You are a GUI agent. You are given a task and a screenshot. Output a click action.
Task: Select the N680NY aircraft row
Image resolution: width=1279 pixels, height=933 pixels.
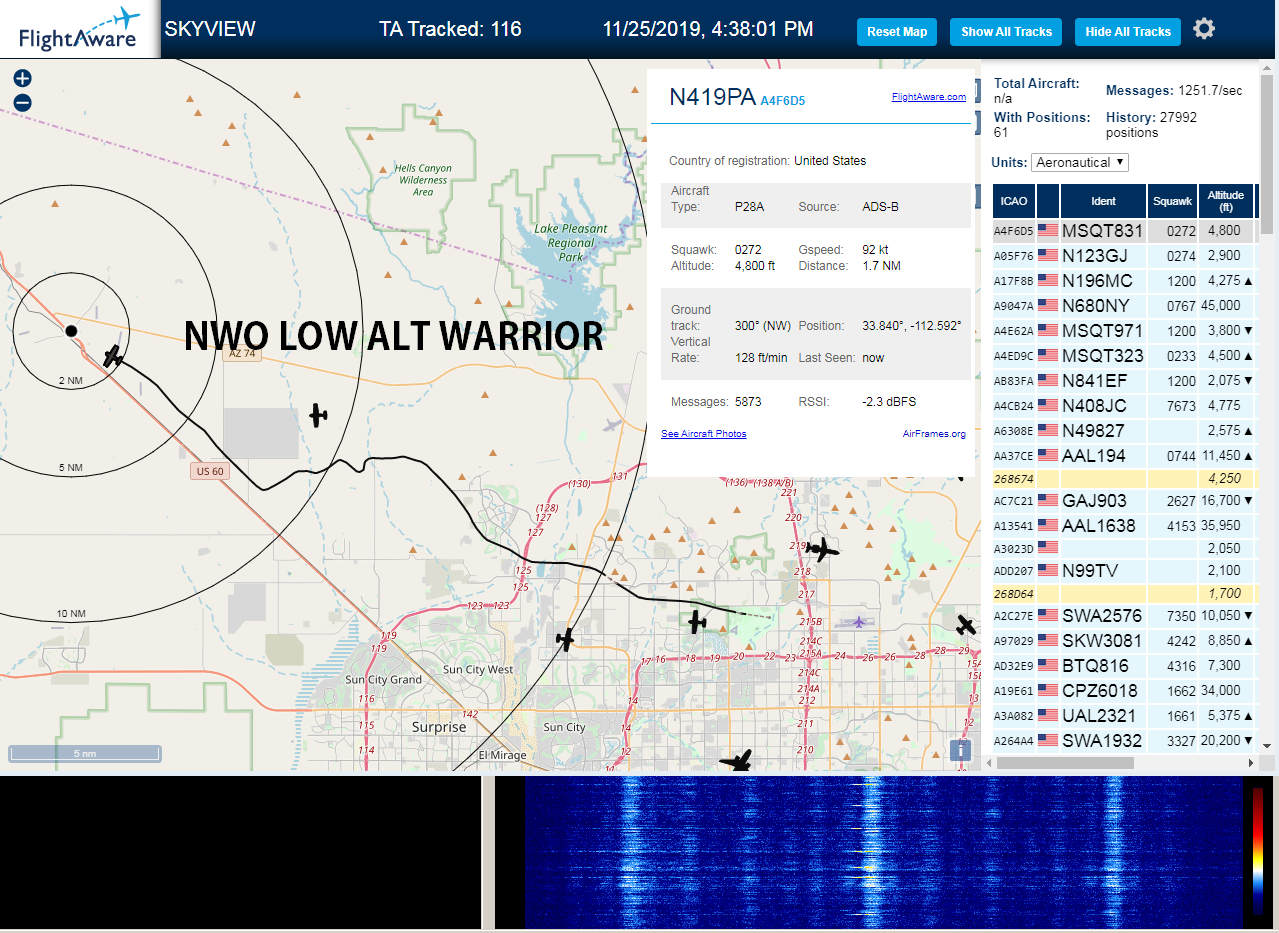point(1124,306)
